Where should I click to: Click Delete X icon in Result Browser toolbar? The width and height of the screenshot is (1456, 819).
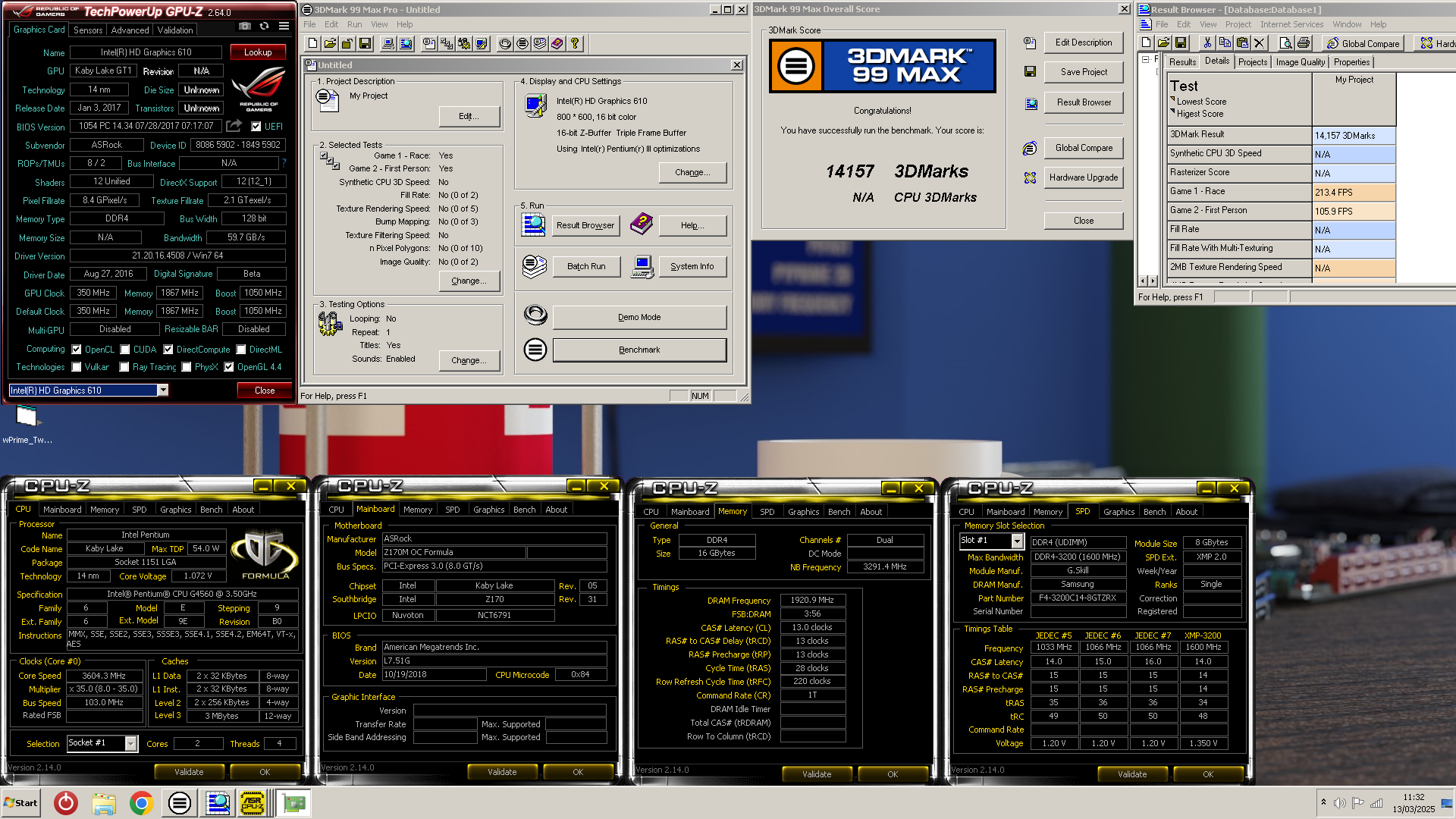(x=1260, y=43)
